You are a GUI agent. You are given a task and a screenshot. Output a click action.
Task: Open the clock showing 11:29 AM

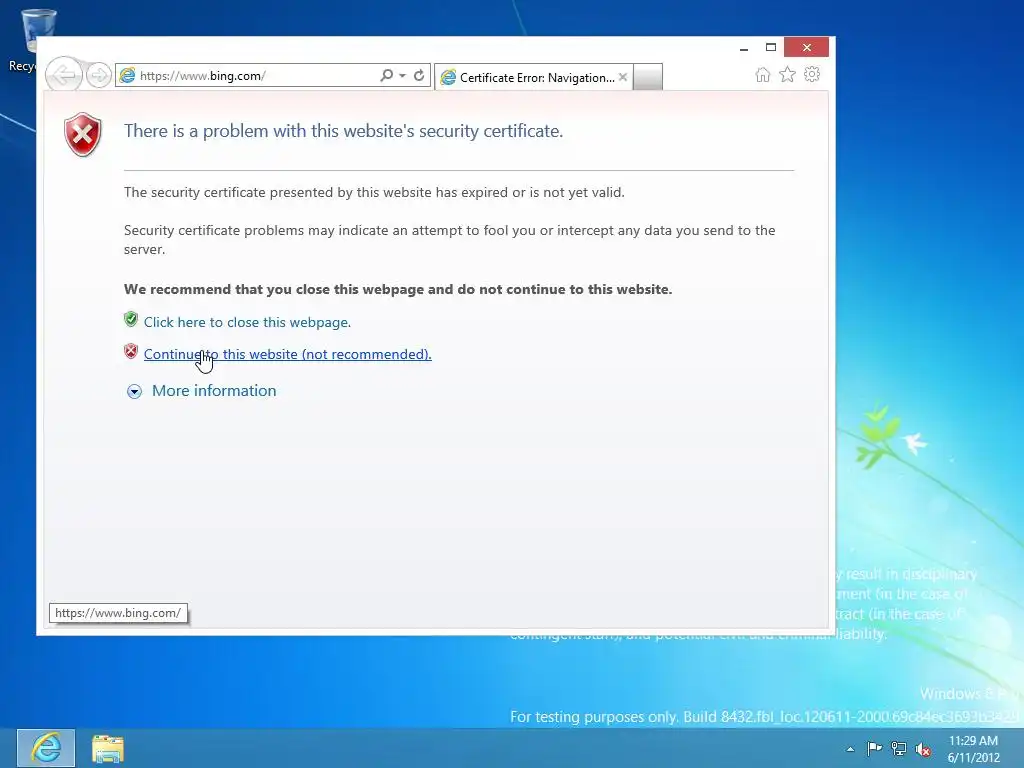point(973,749)
